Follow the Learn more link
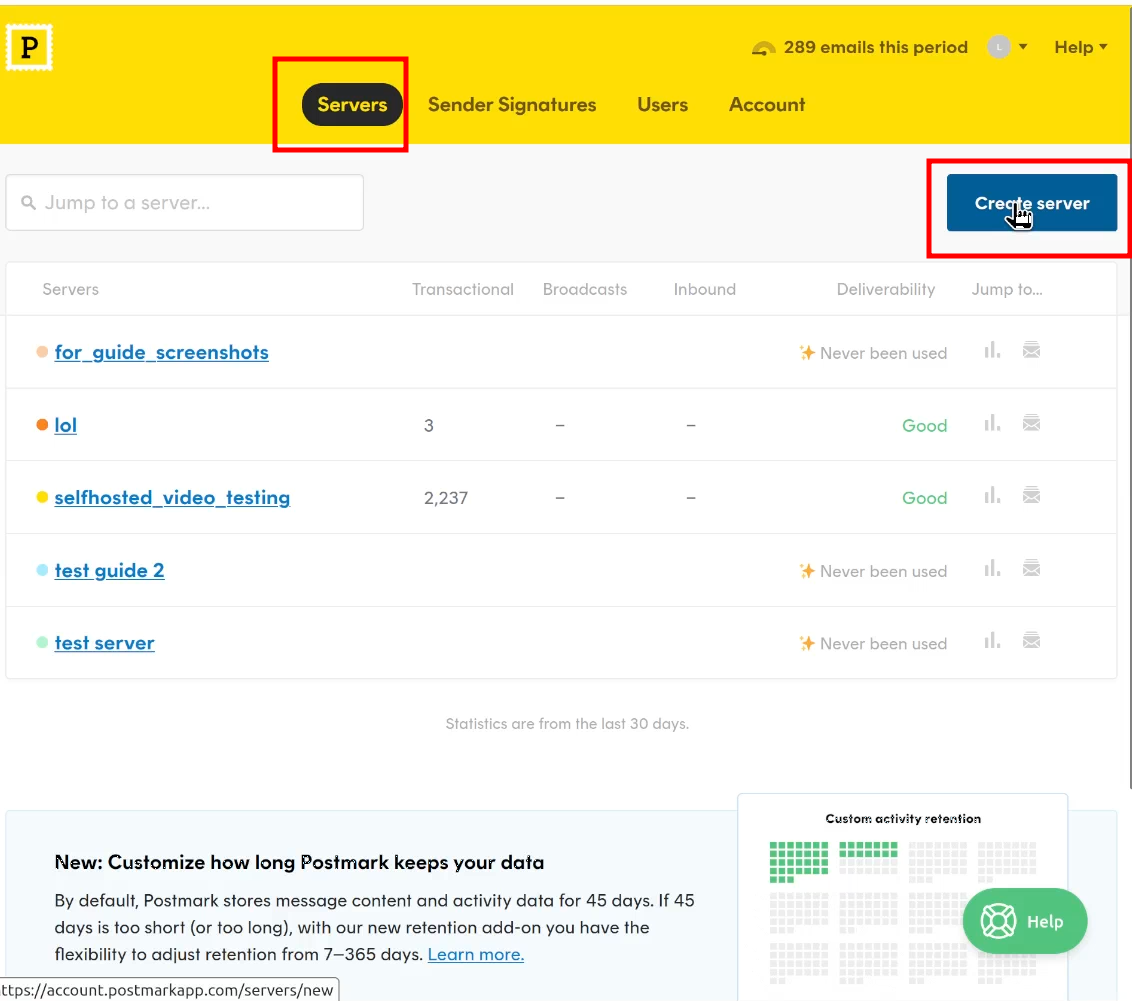The height and width of the screenshot is (1001, 1132). (476, 954)
